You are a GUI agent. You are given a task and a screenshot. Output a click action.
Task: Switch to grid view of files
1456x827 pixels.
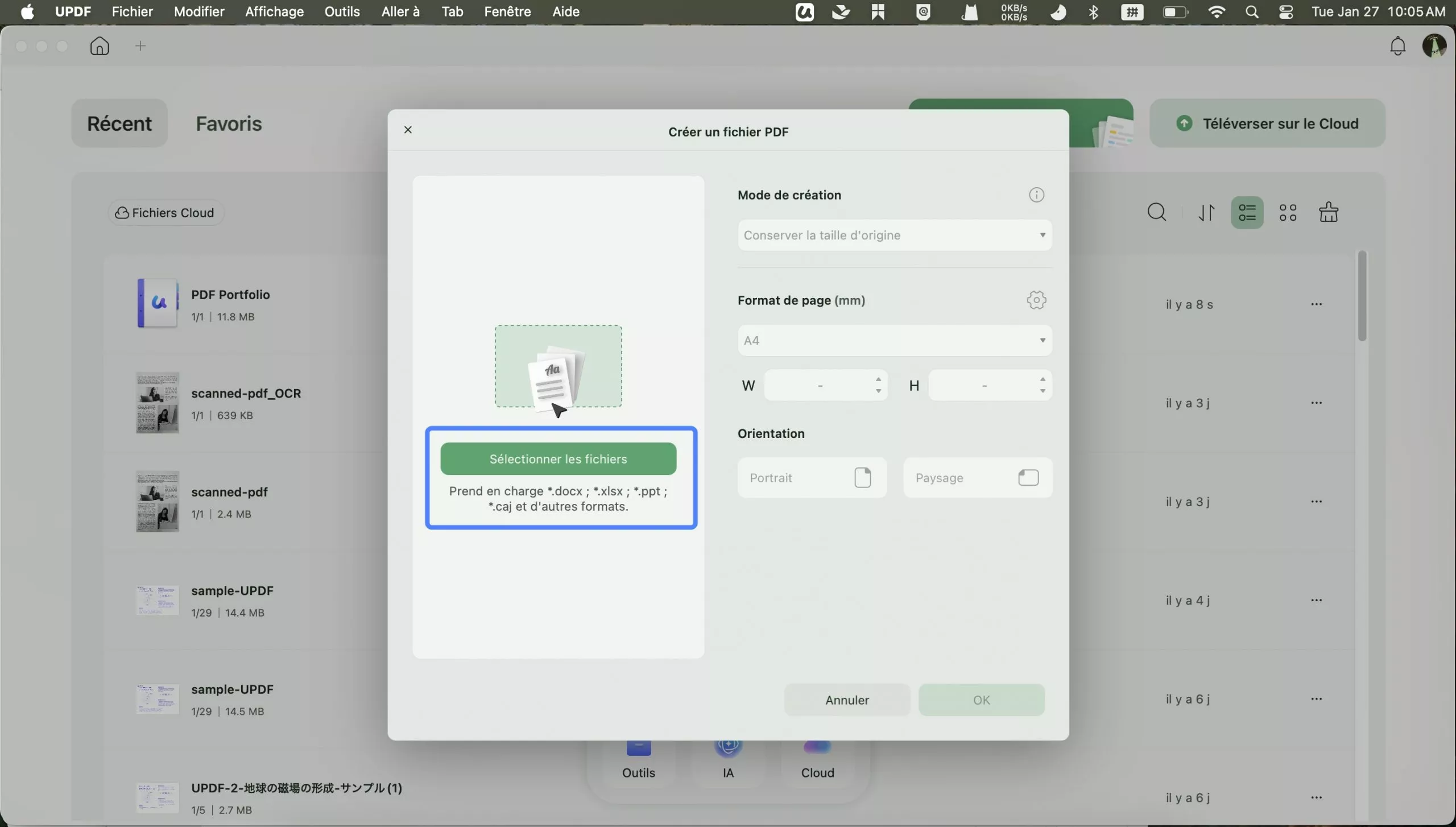pos(1288,212)
